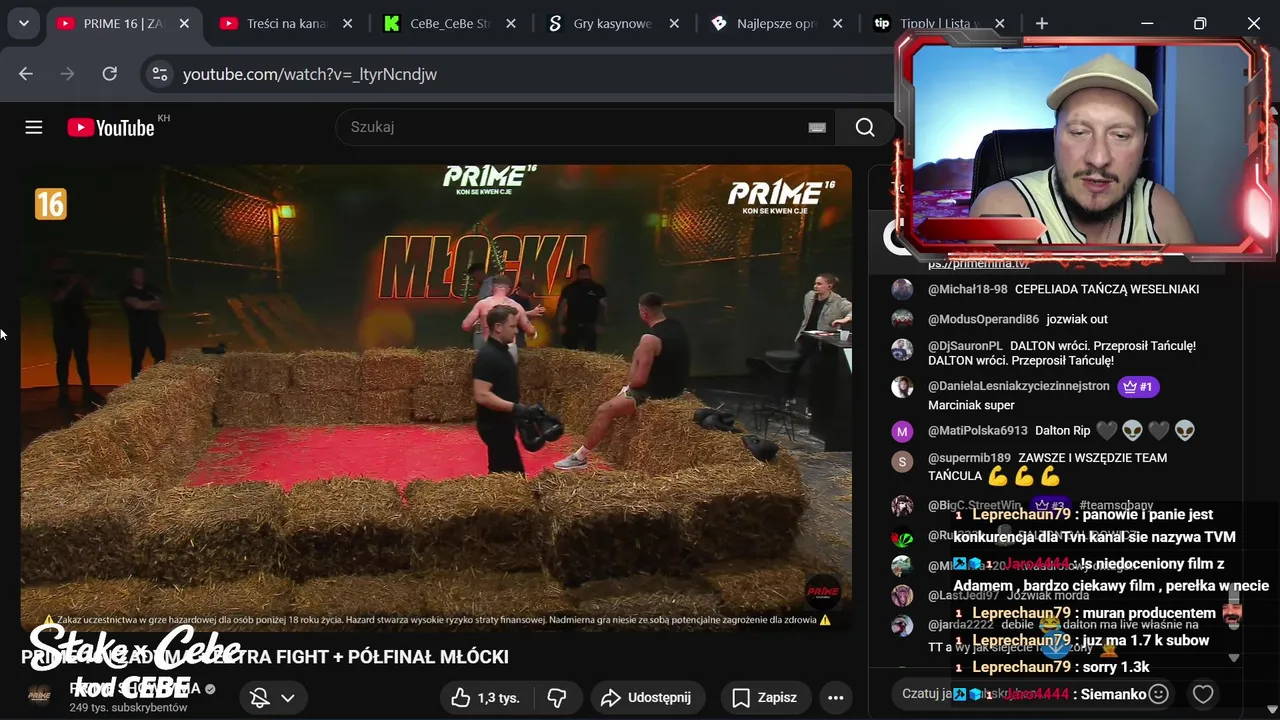Save video with Zapisz button
This screenshot has width=1280, height=720.
pyautogui.click(x=765, y=697)
